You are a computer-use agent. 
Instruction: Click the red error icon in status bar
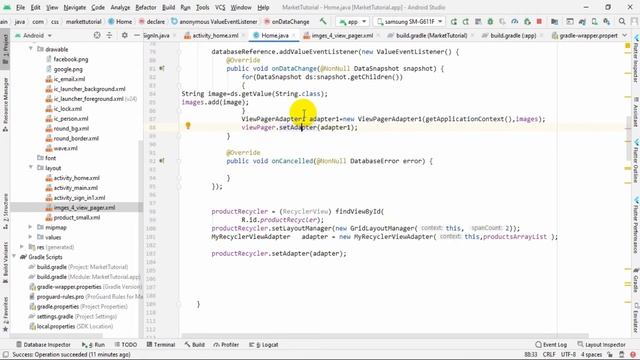tap(634, 354)
